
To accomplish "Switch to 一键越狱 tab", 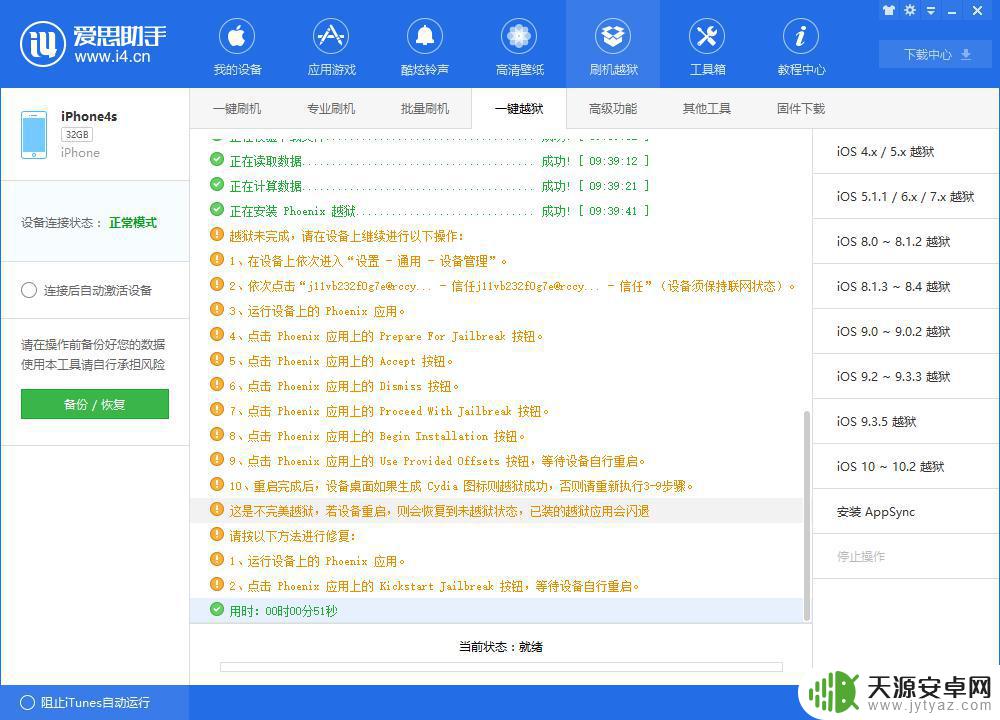I will click(519, 109).
